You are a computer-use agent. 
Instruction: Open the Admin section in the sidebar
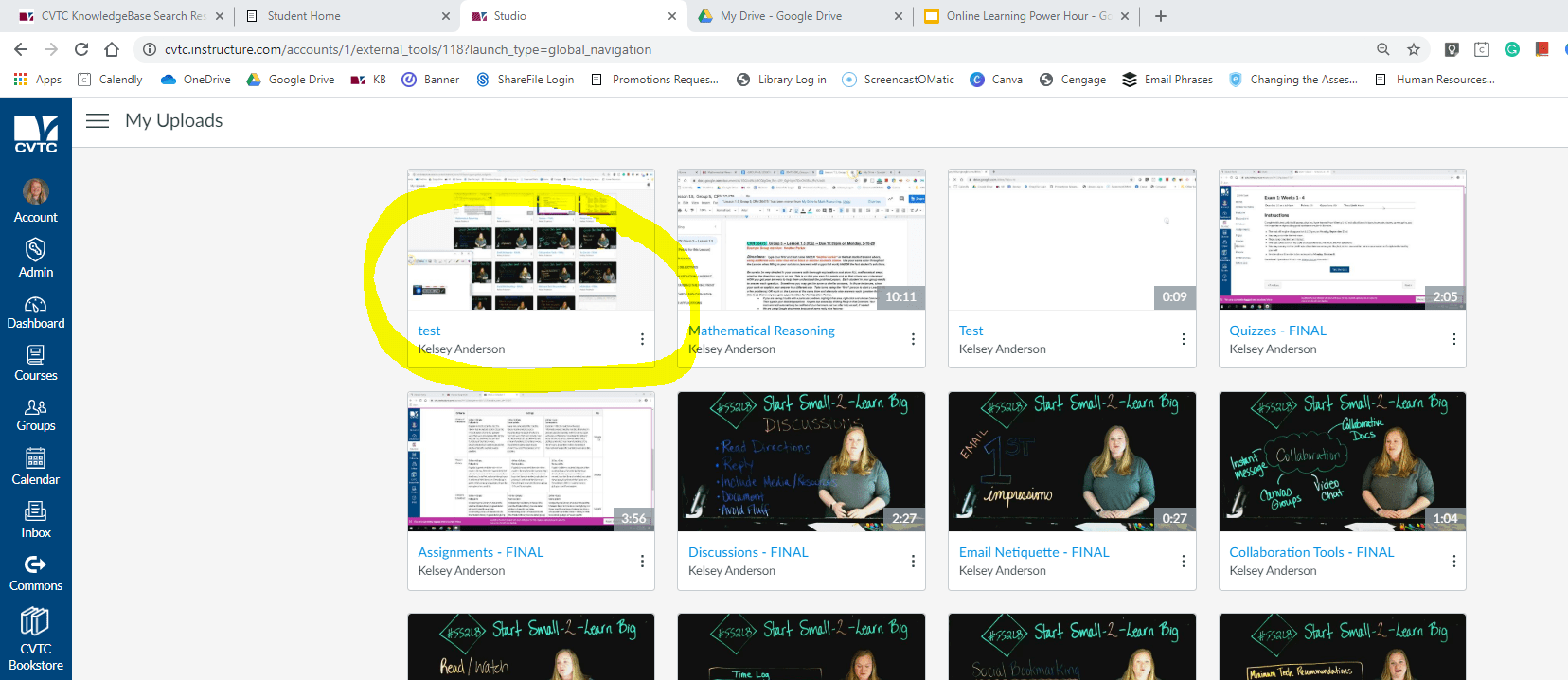(x=36, y=258)
